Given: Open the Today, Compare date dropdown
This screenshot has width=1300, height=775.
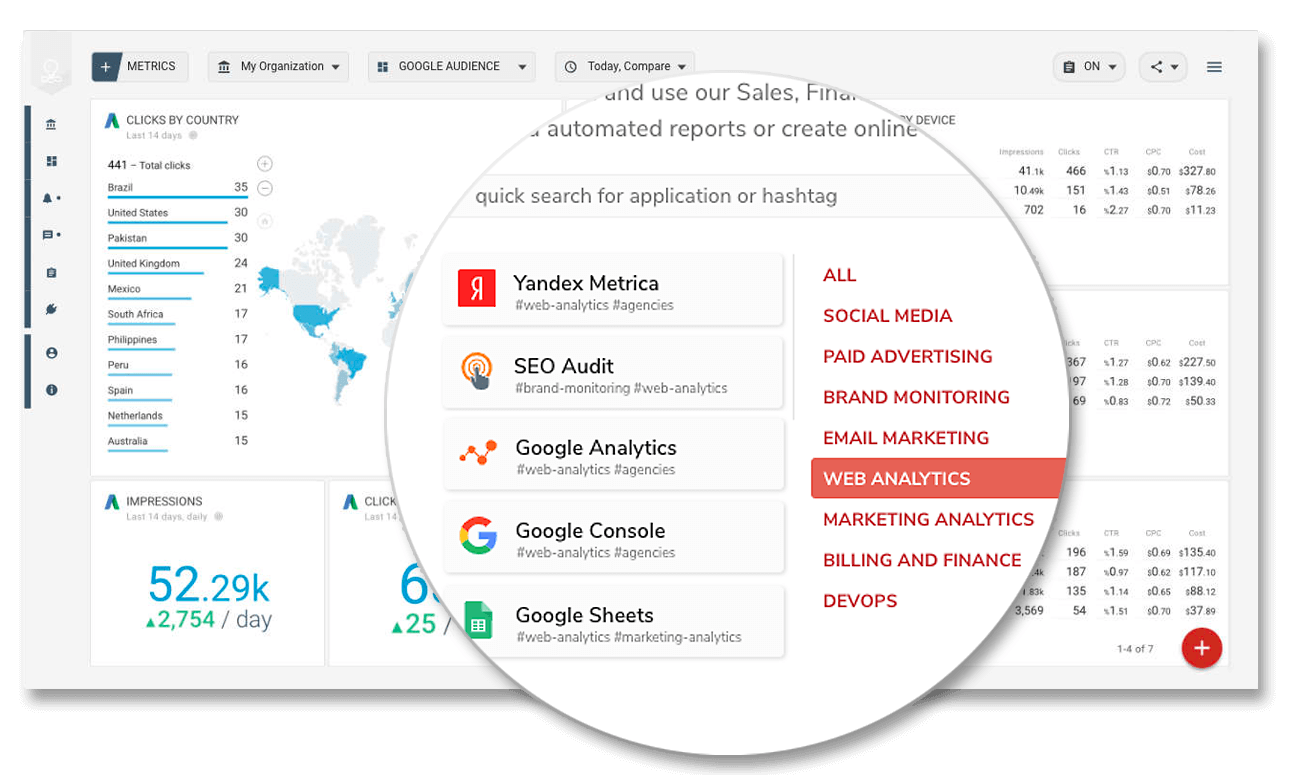Looking at the screenshot, I should [625, 67].
